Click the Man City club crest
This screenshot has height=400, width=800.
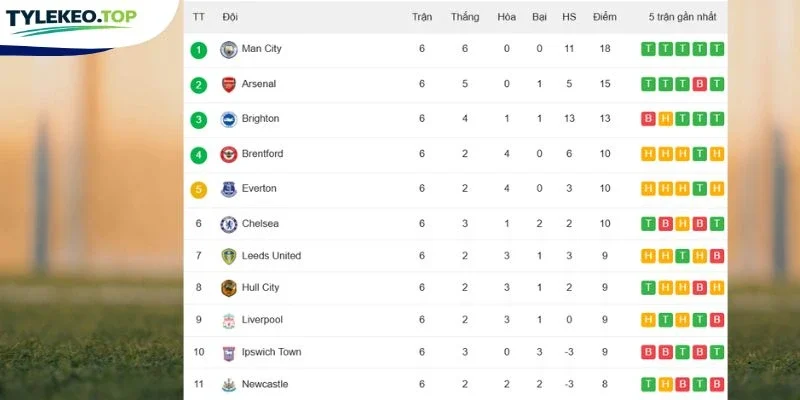229,49
